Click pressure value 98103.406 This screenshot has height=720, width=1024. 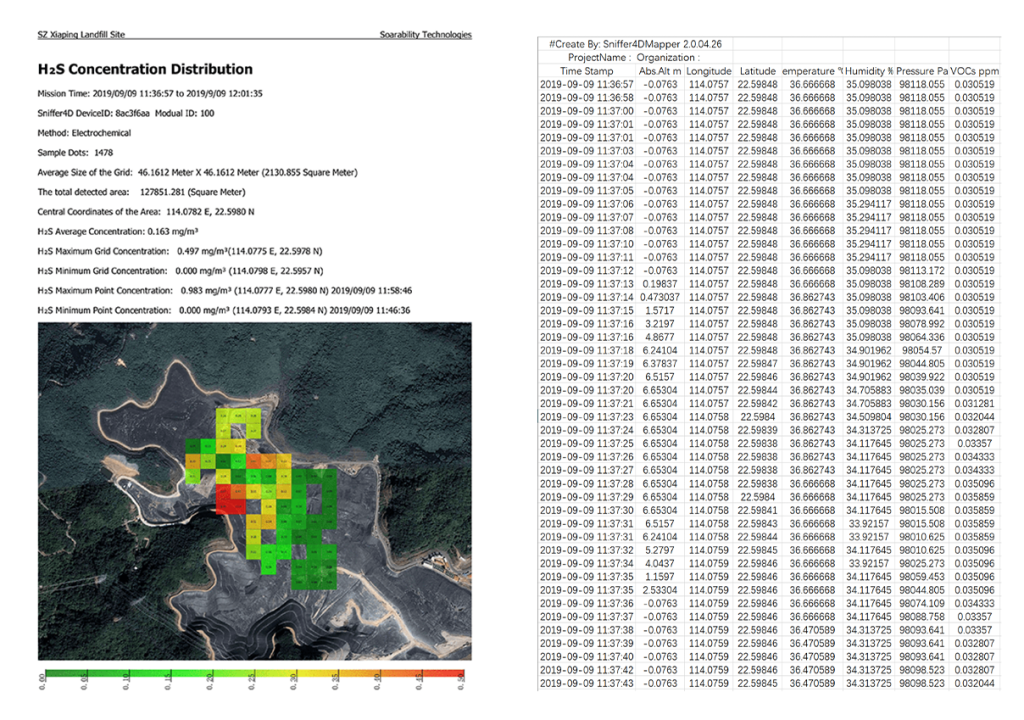pos(921,297)
